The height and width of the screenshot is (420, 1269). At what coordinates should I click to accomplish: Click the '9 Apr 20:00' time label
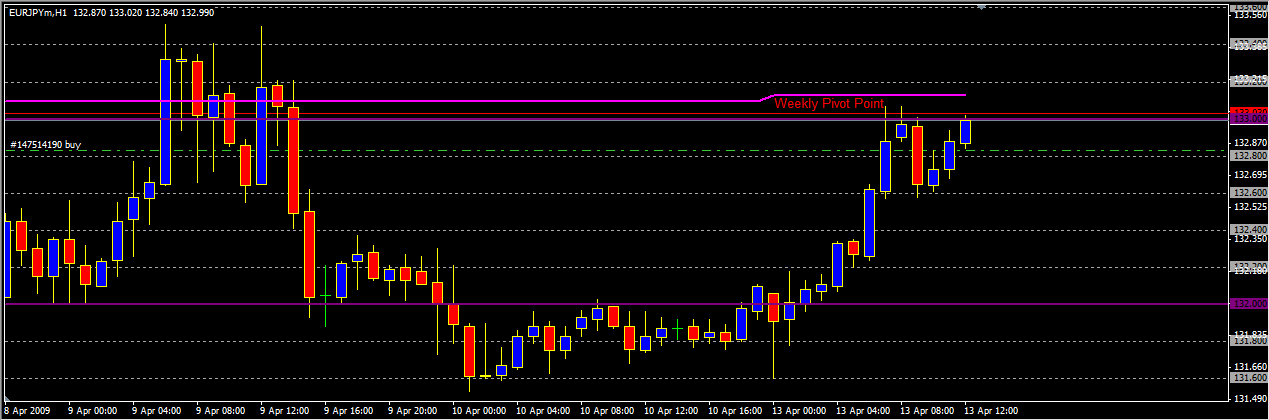pyautogui.click(x=412, y=411)
